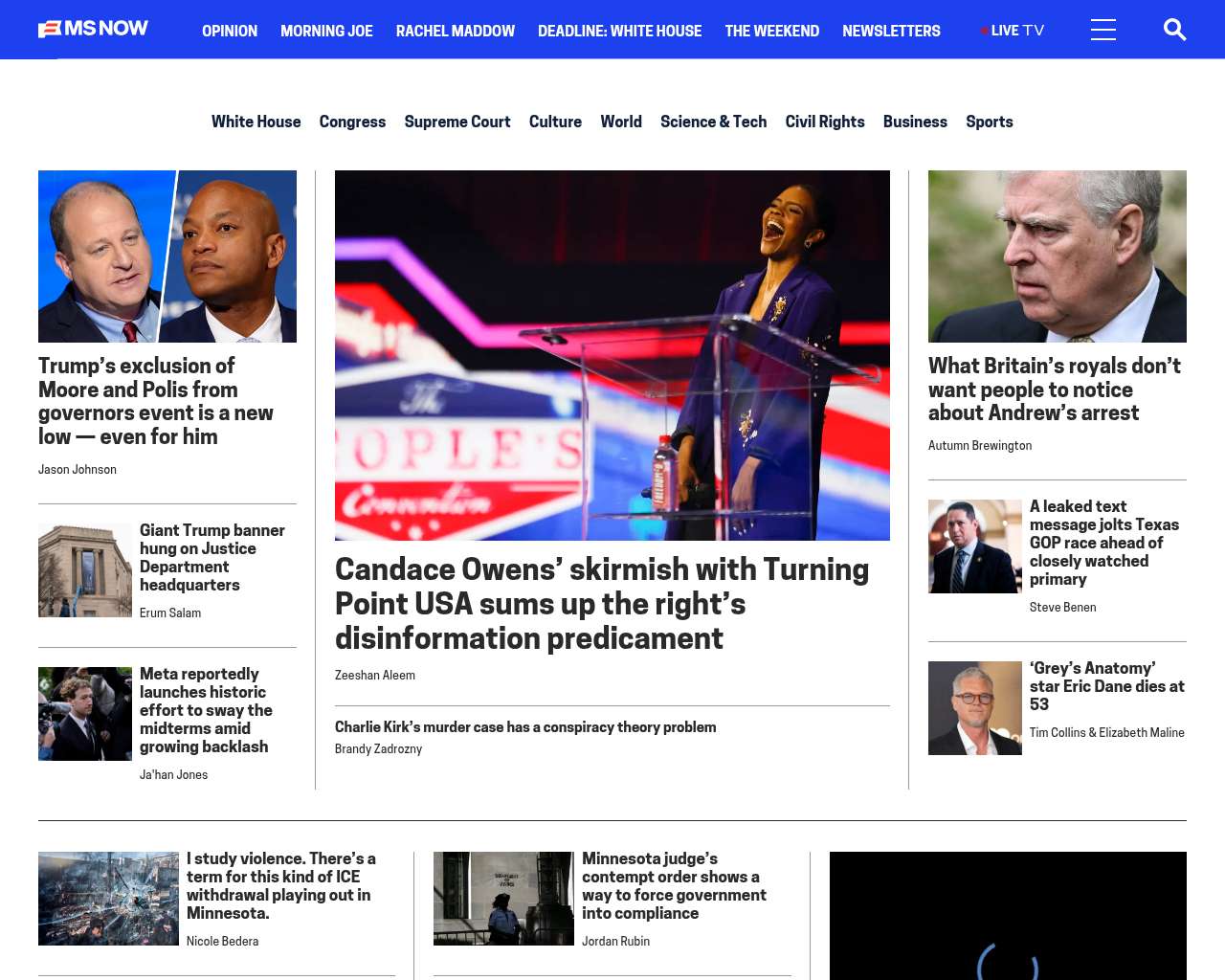Screen dimensions: 1225x980
Task: Watch Live TV from the header
Action: pos(1012,31)
